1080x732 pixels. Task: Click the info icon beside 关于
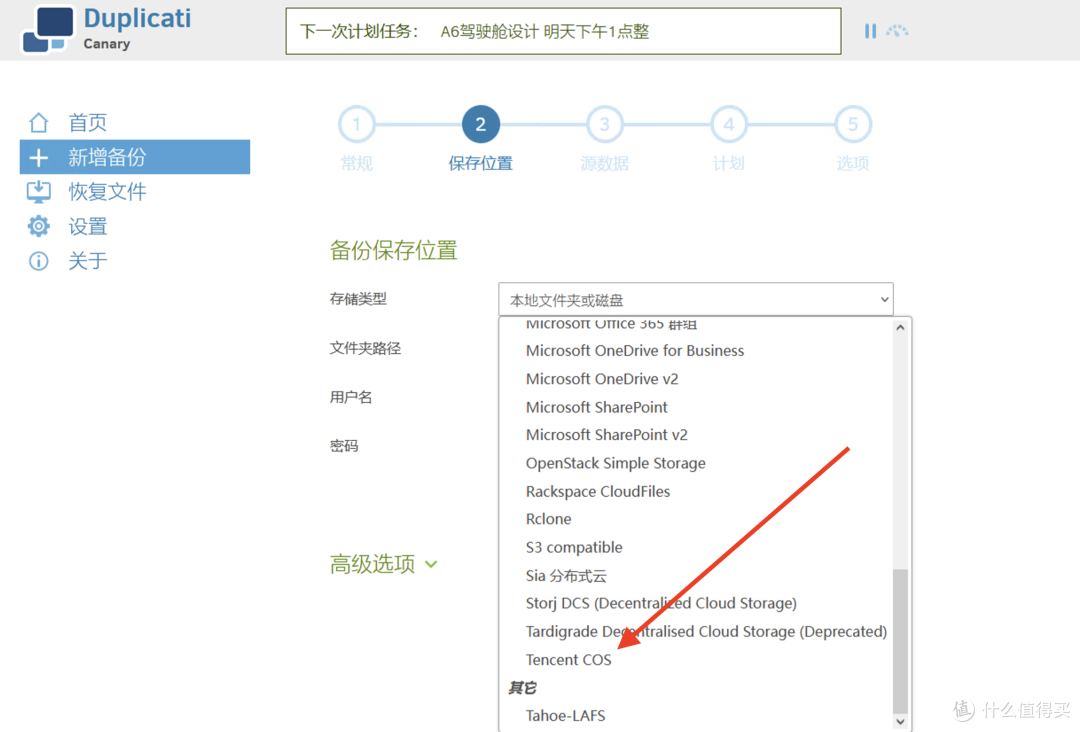(x=39, y=261)
